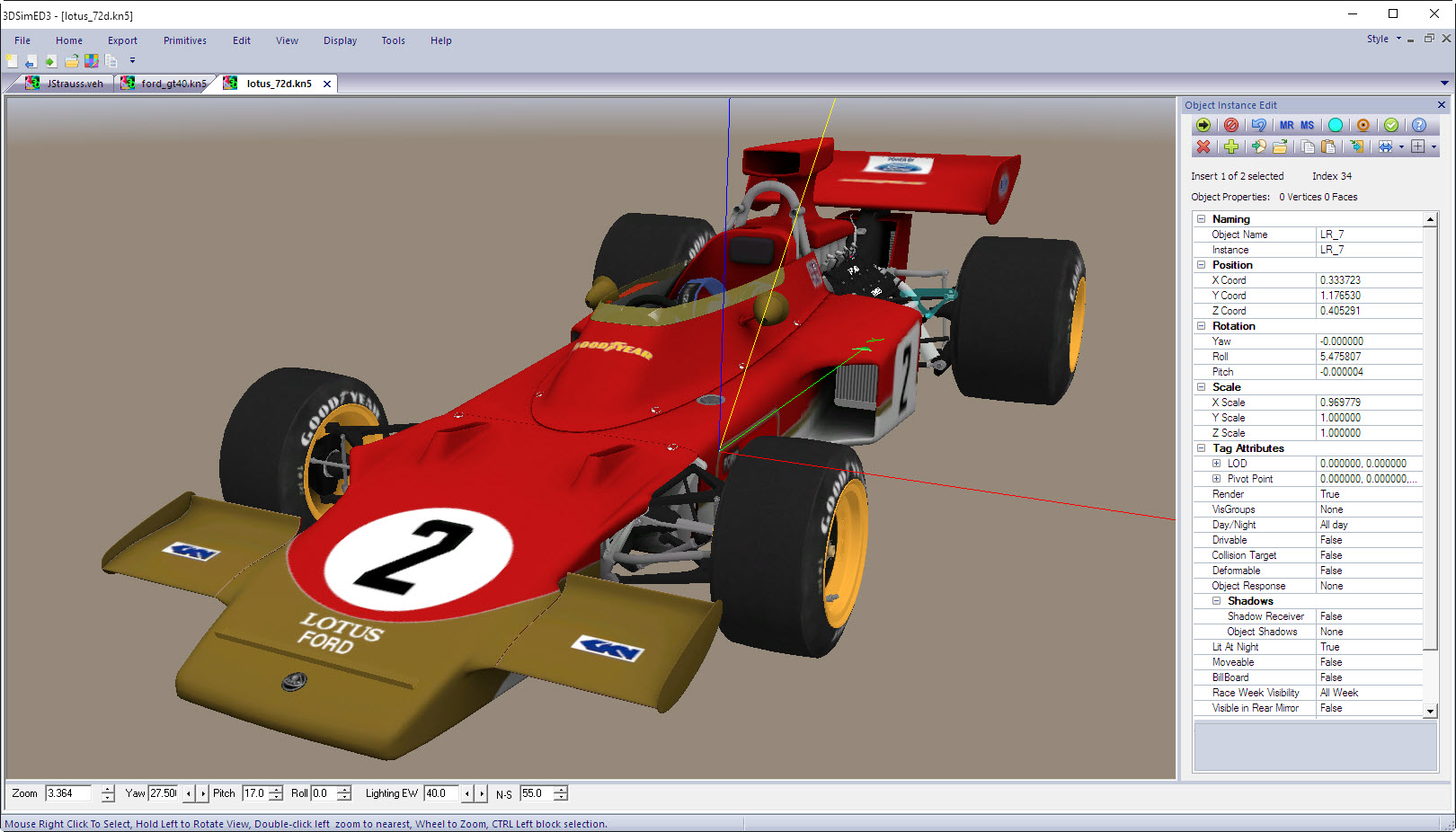
Task: Open the quick toolbar customize dropdown
Action: (x=132, y=61)
